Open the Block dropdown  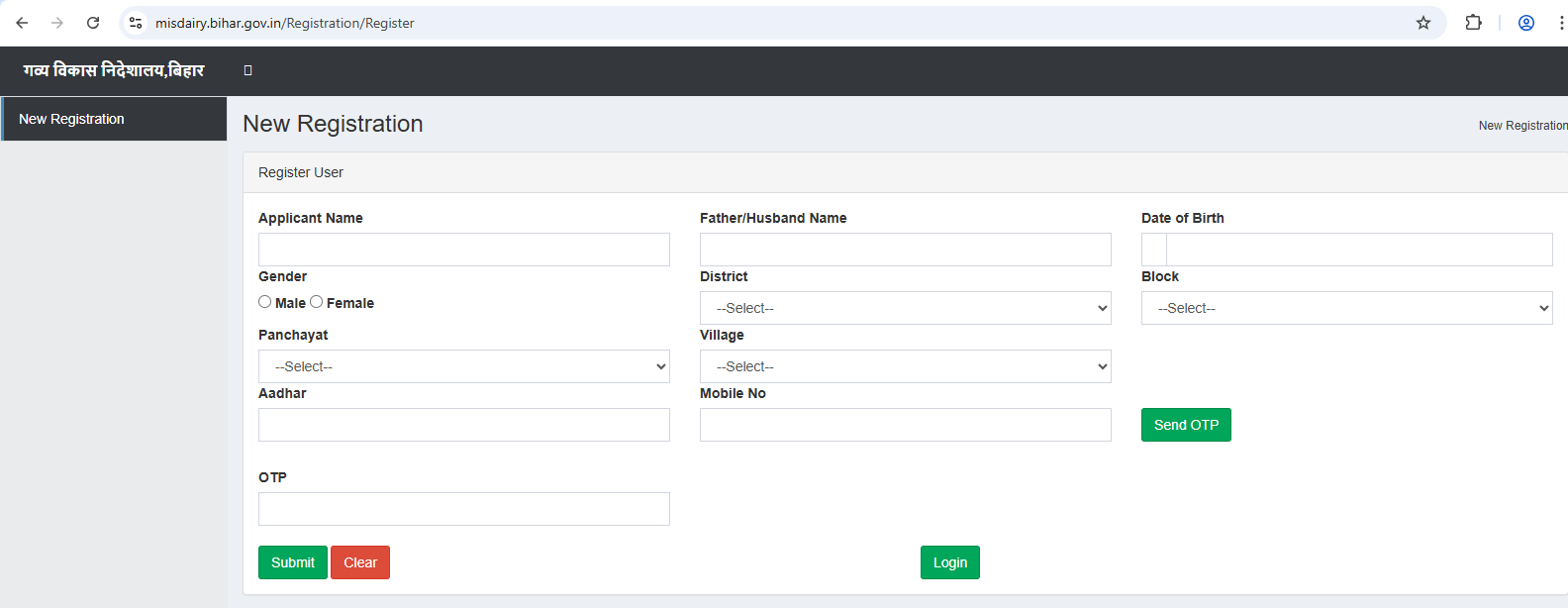point(1346,308)
